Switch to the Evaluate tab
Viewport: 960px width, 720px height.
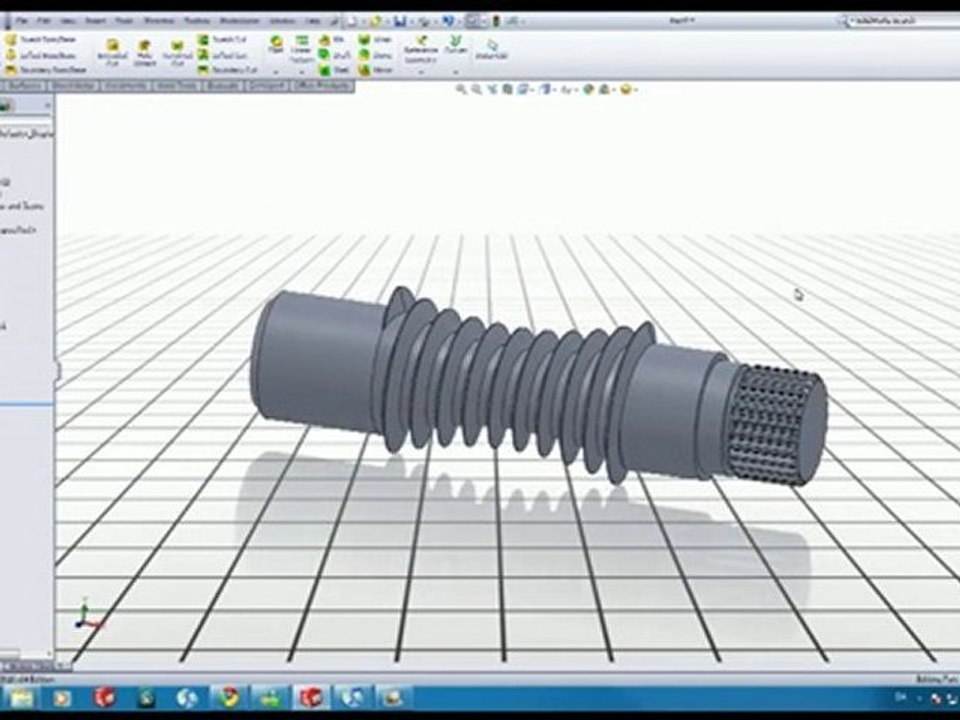[222, 86]
